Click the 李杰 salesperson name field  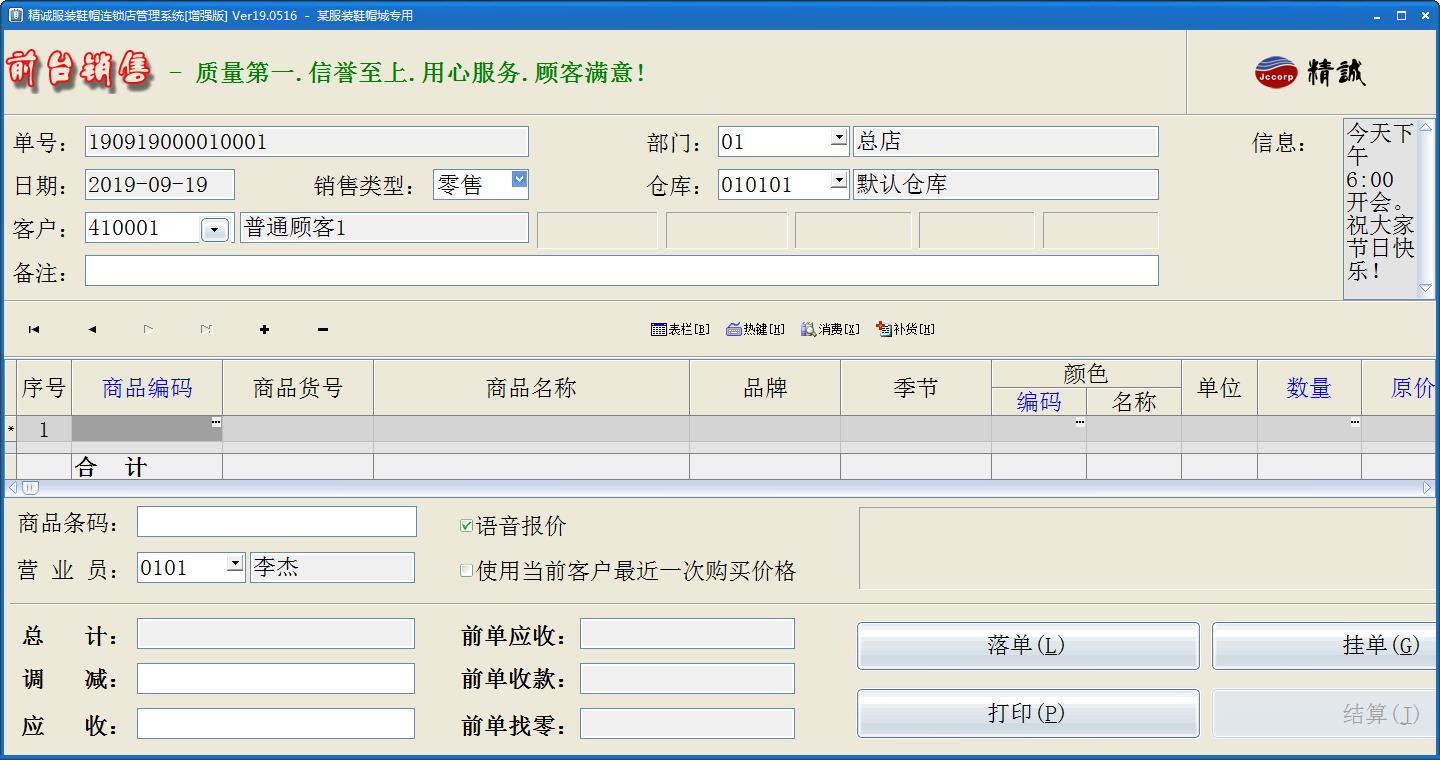[332, 568]
